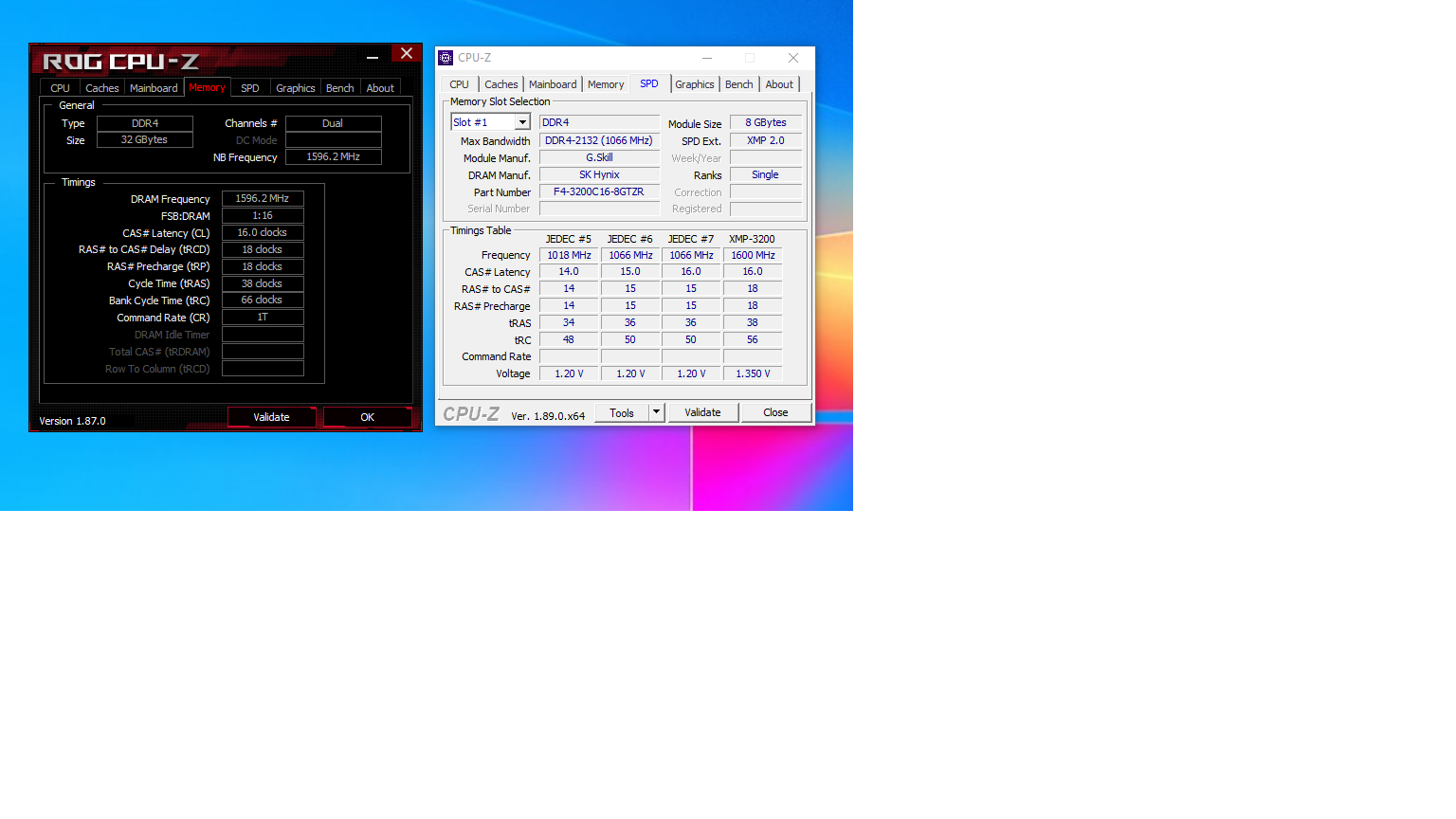
Task: Expand the Tools dropdown arrow
Action: (656, 412)
